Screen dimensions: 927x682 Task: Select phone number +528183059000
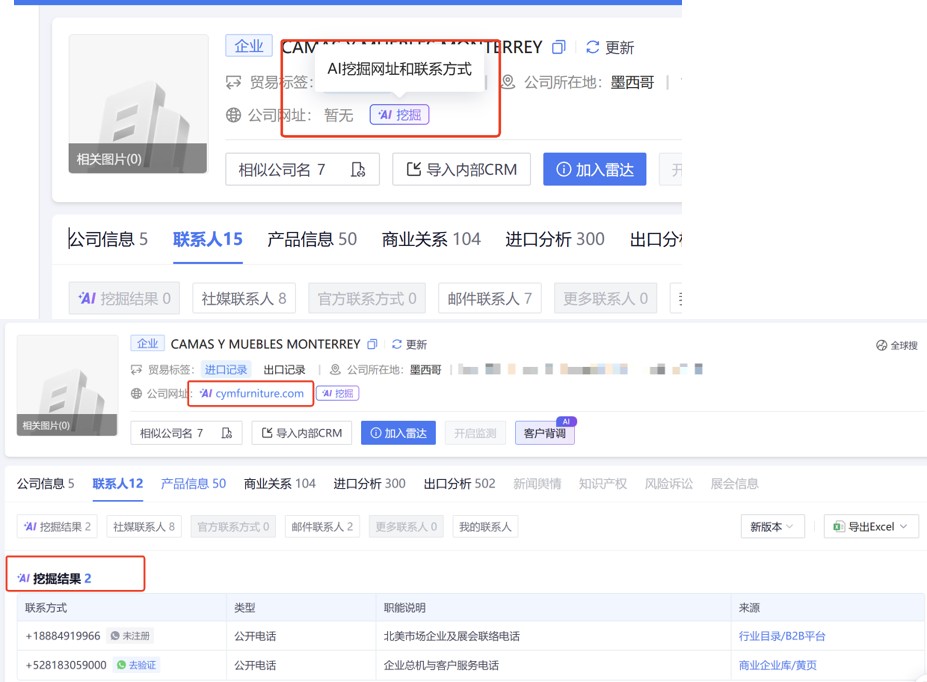[x=66, y=665]
